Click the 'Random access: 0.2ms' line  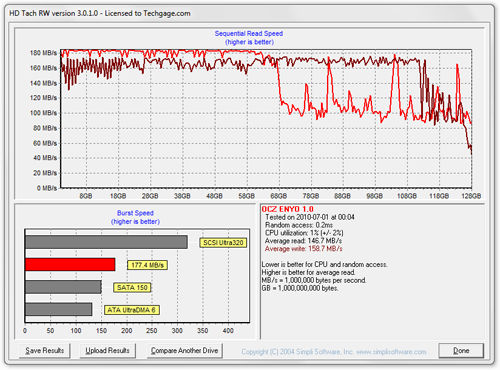pos(299,225)
